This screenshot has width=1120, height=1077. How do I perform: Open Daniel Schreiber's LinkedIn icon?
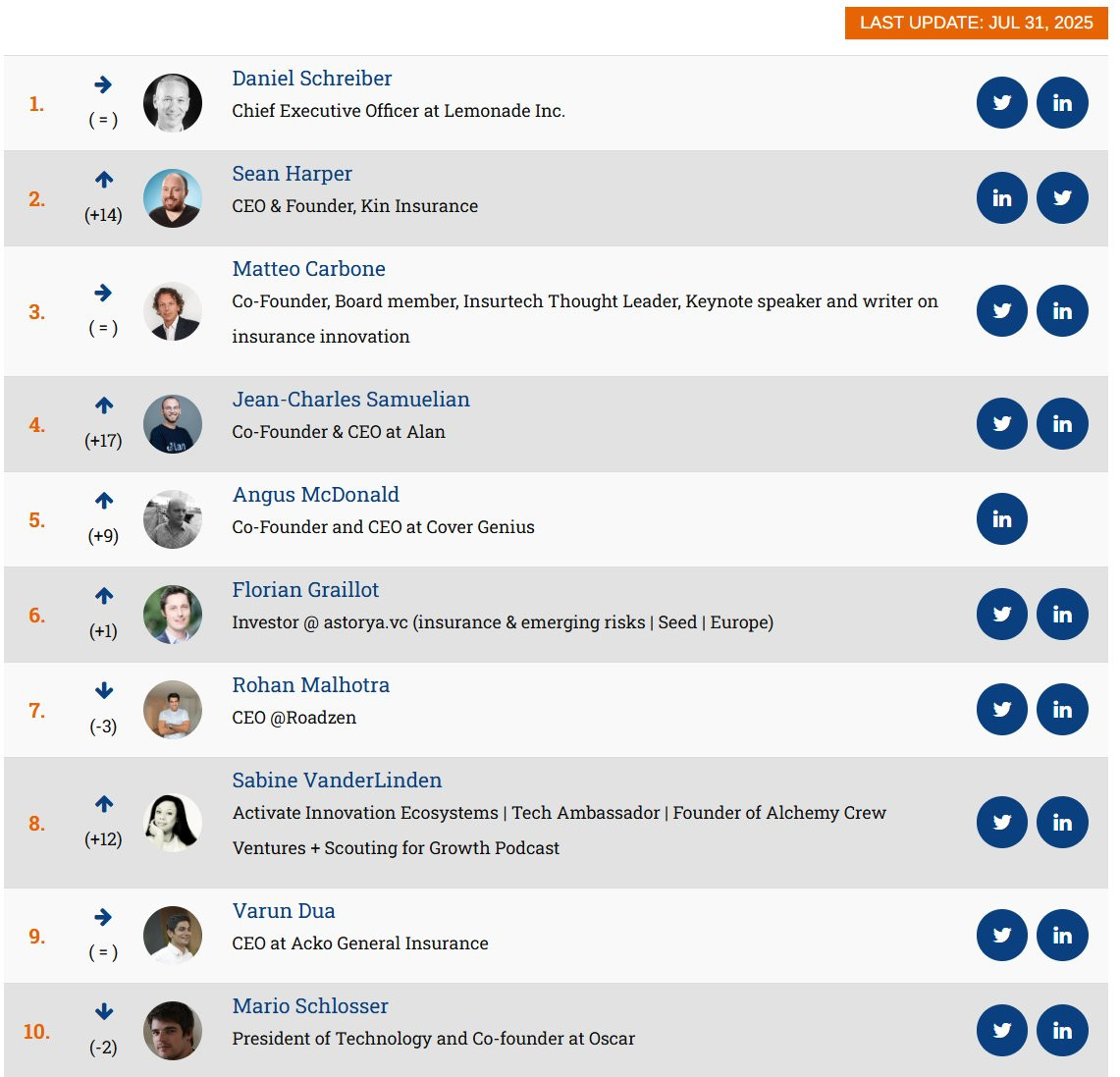pos(1062,103)
